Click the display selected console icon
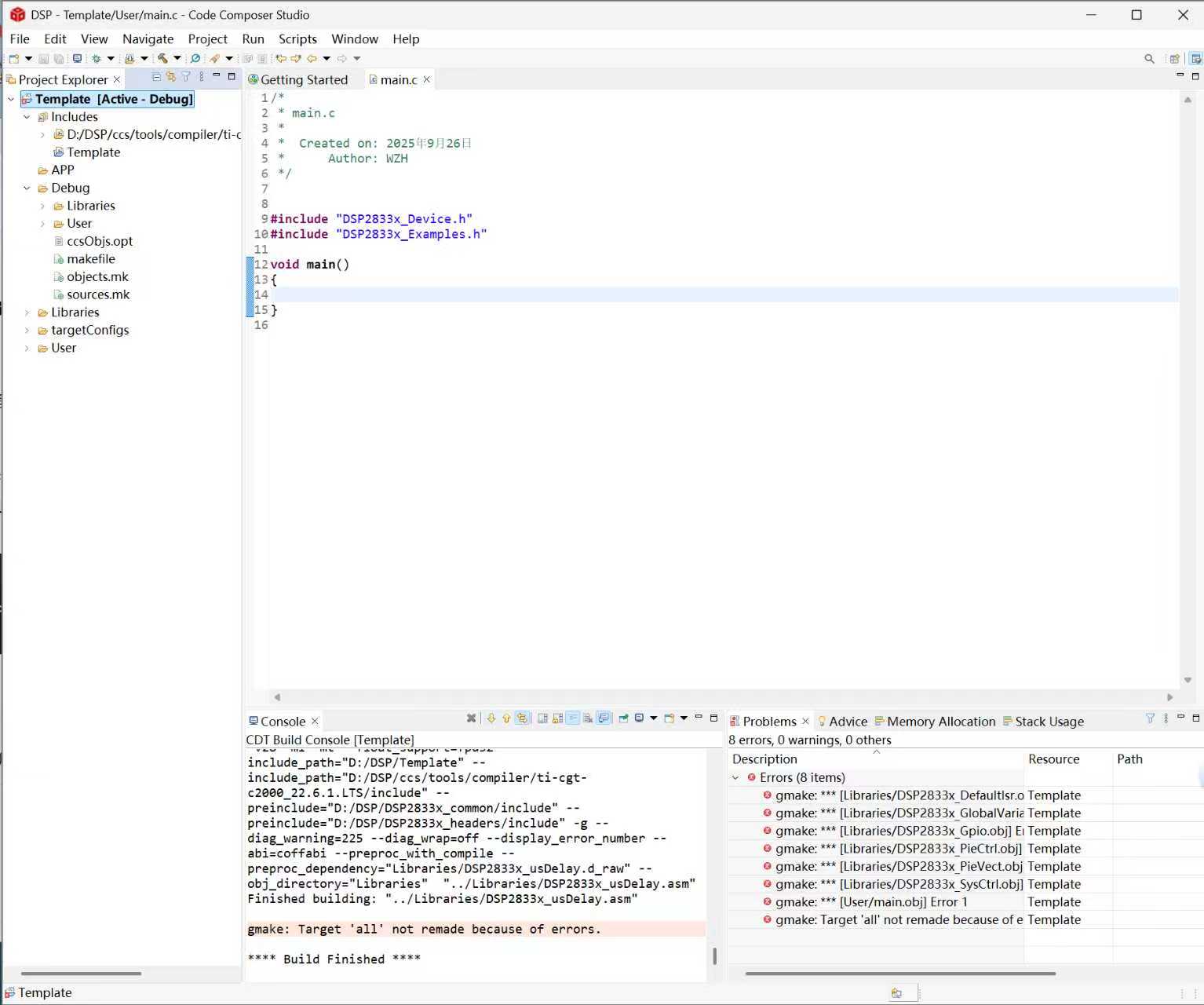Viewport: 1204px width, 1005px height. 640,718
